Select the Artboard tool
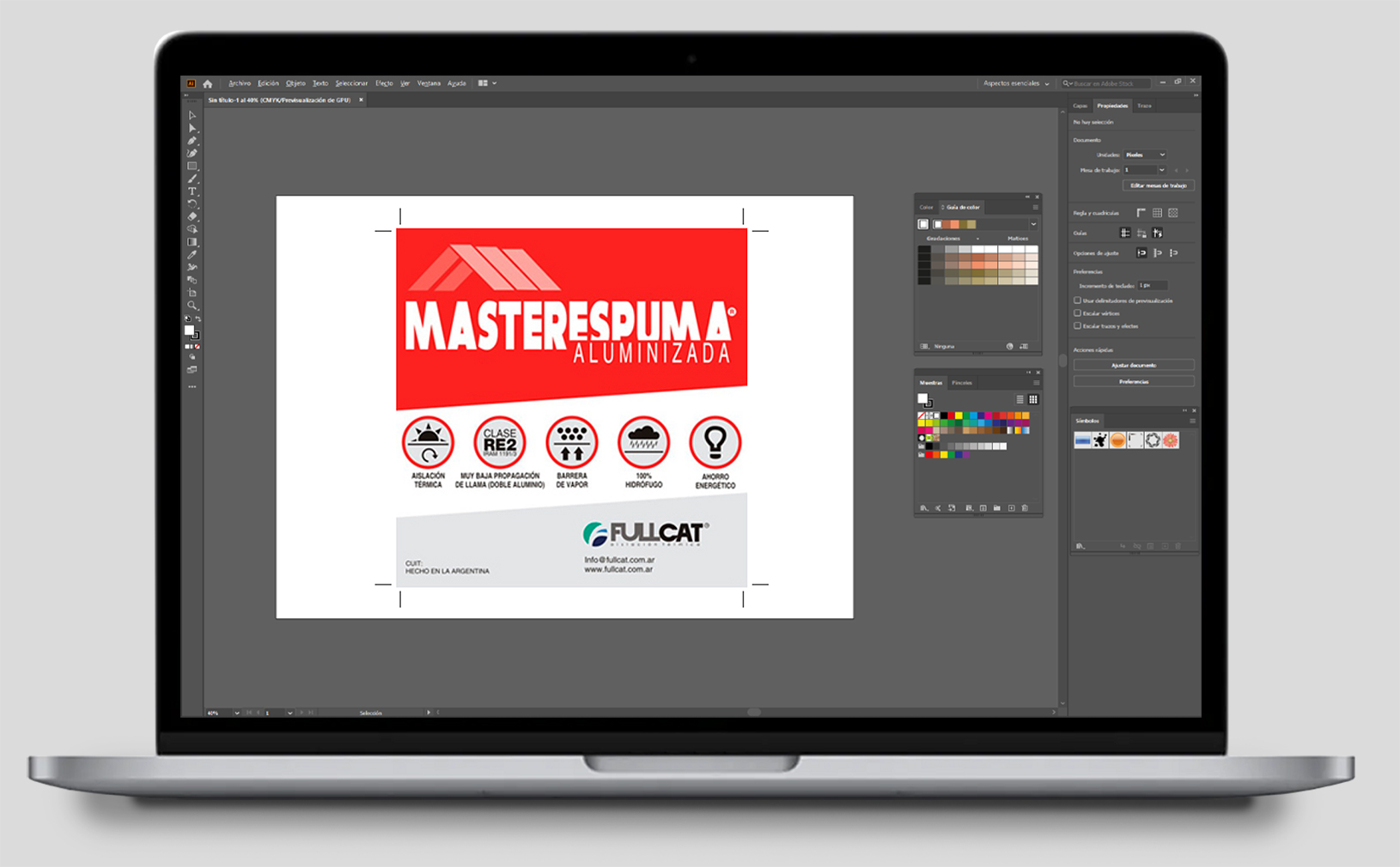Viewport: 1400px width, 867px height. click(x=192, y=293)
